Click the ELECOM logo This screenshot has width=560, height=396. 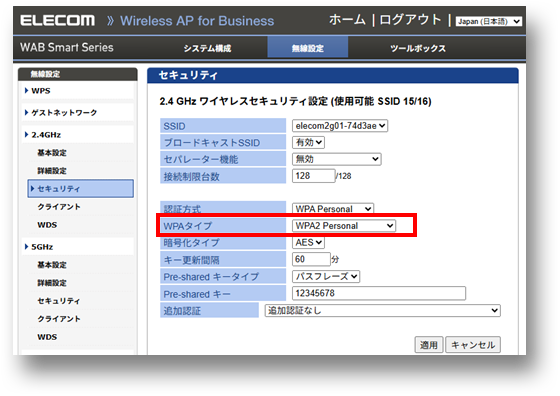[x=58, y=20]
